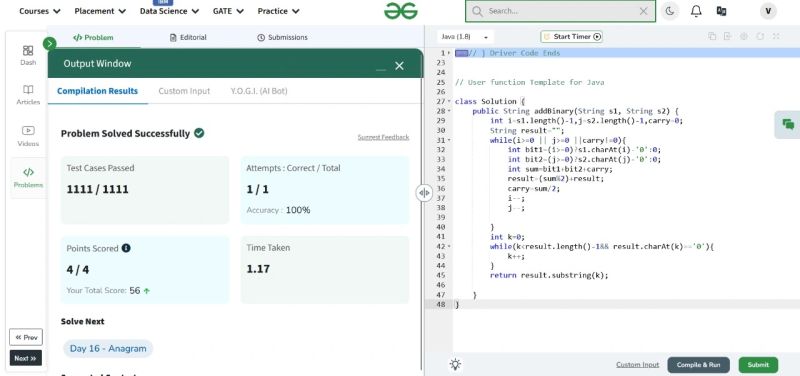Click the lightbulb hint icon

pos(455,364)
